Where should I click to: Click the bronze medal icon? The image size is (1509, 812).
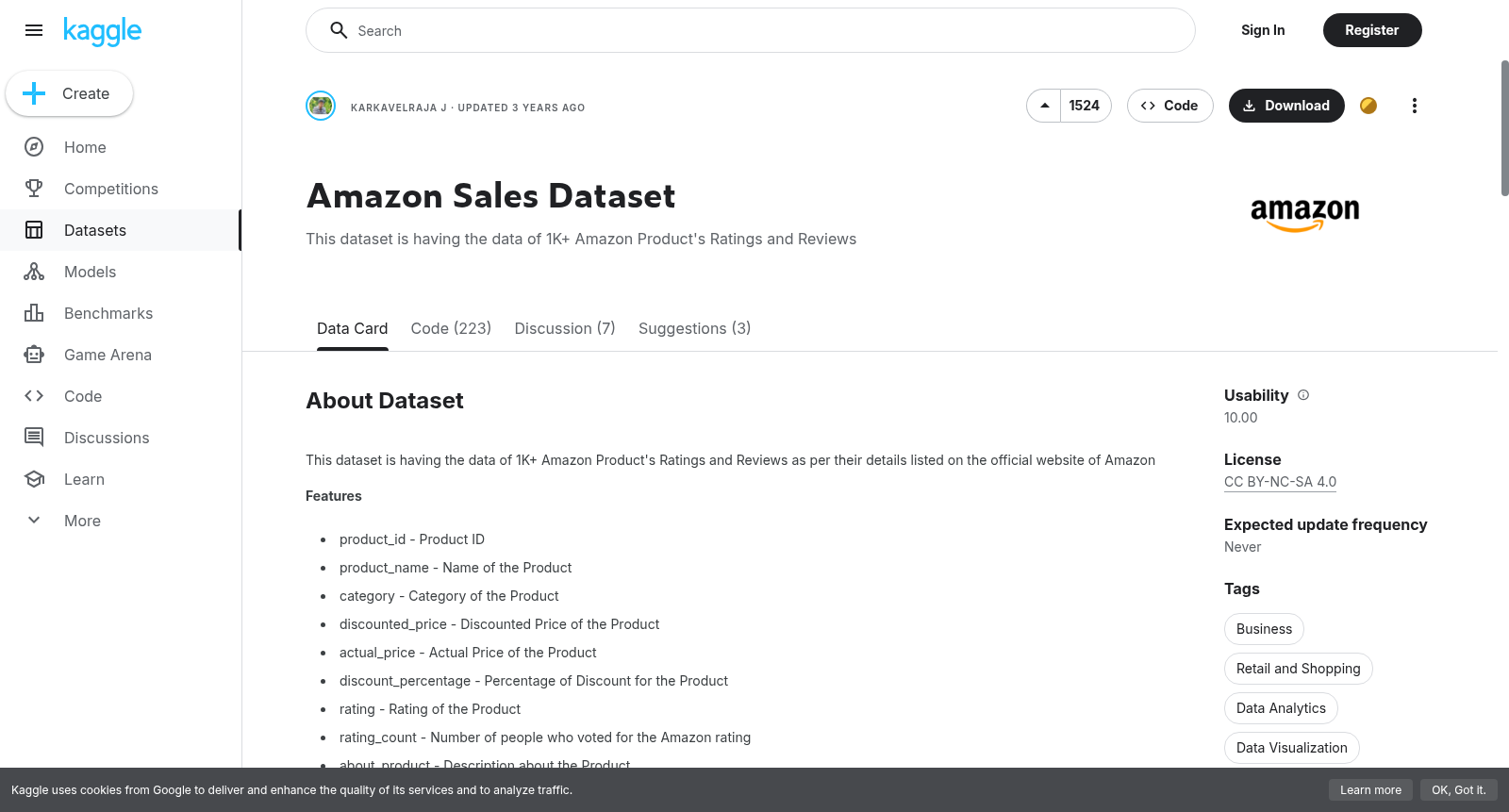point(1368,106)
